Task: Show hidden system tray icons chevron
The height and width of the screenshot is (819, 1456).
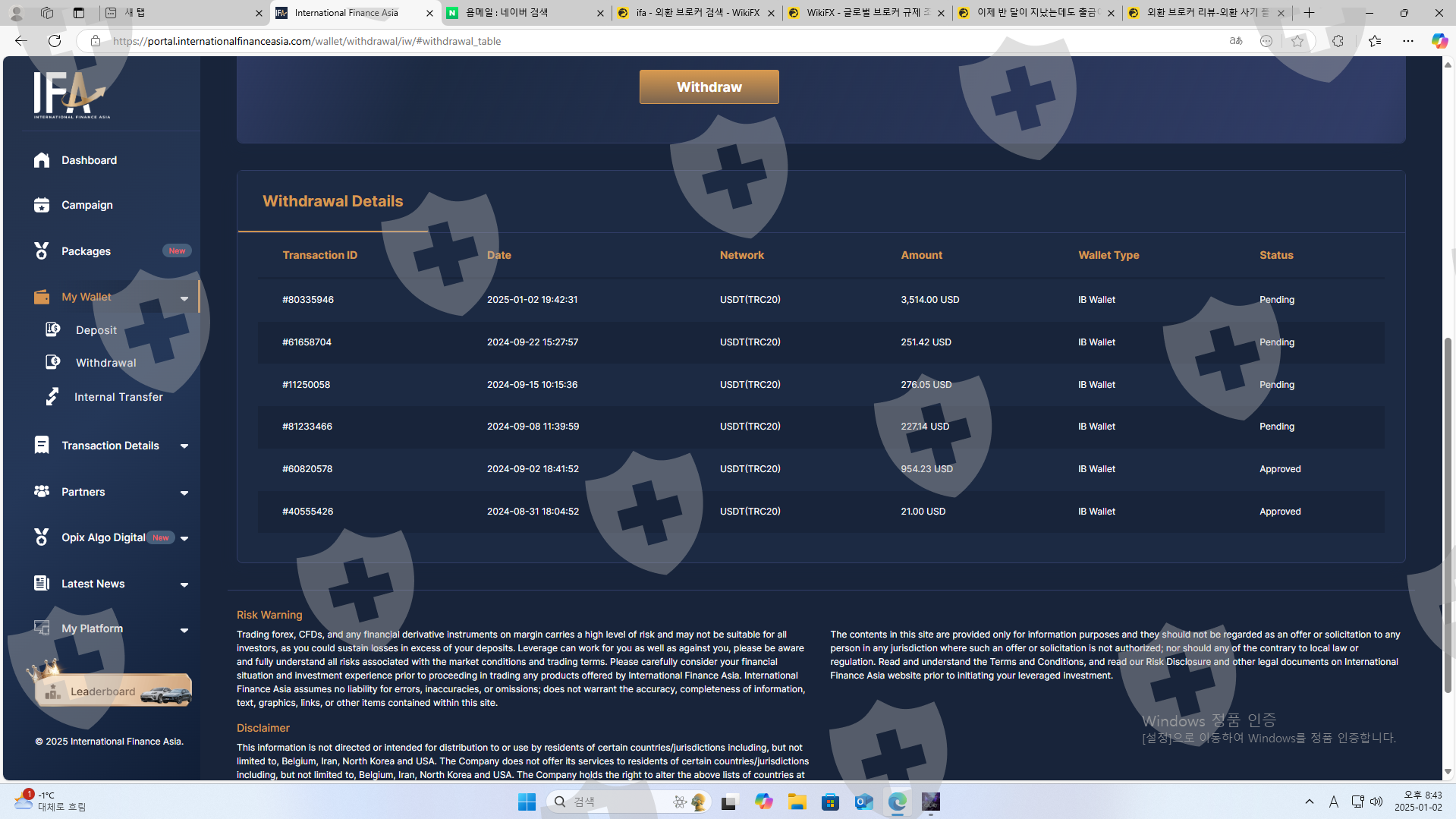Action: [1310, 802]
